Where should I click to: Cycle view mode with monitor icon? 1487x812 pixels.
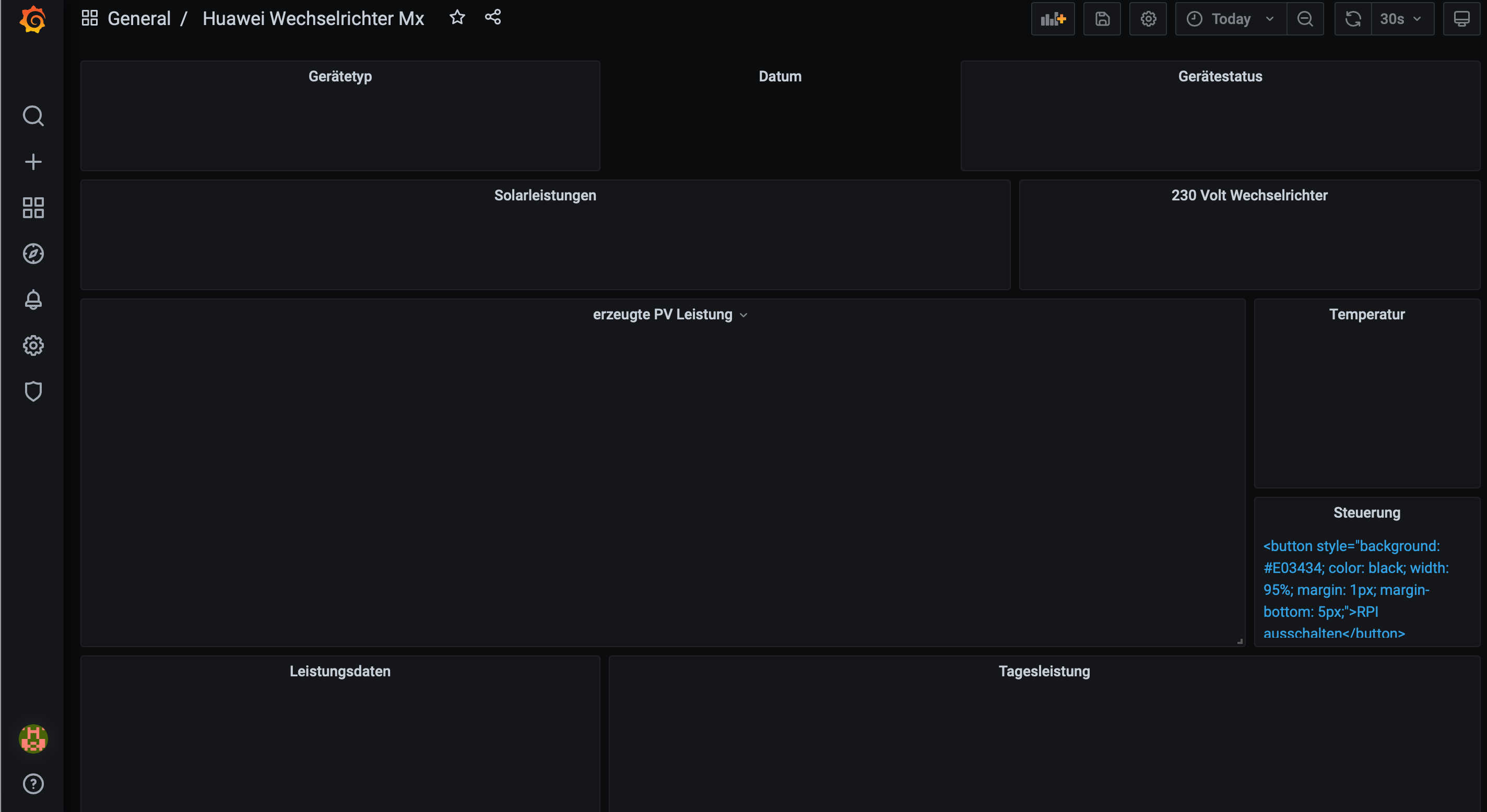(1461, 19)
